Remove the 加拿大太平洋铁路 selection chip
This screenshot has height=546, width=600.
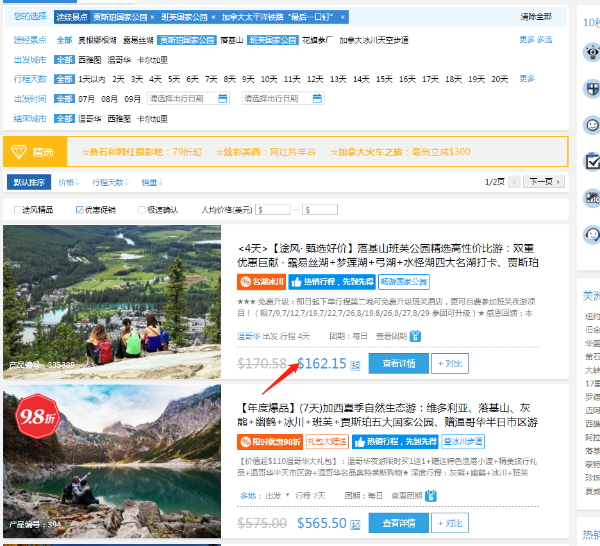(342, 17)
